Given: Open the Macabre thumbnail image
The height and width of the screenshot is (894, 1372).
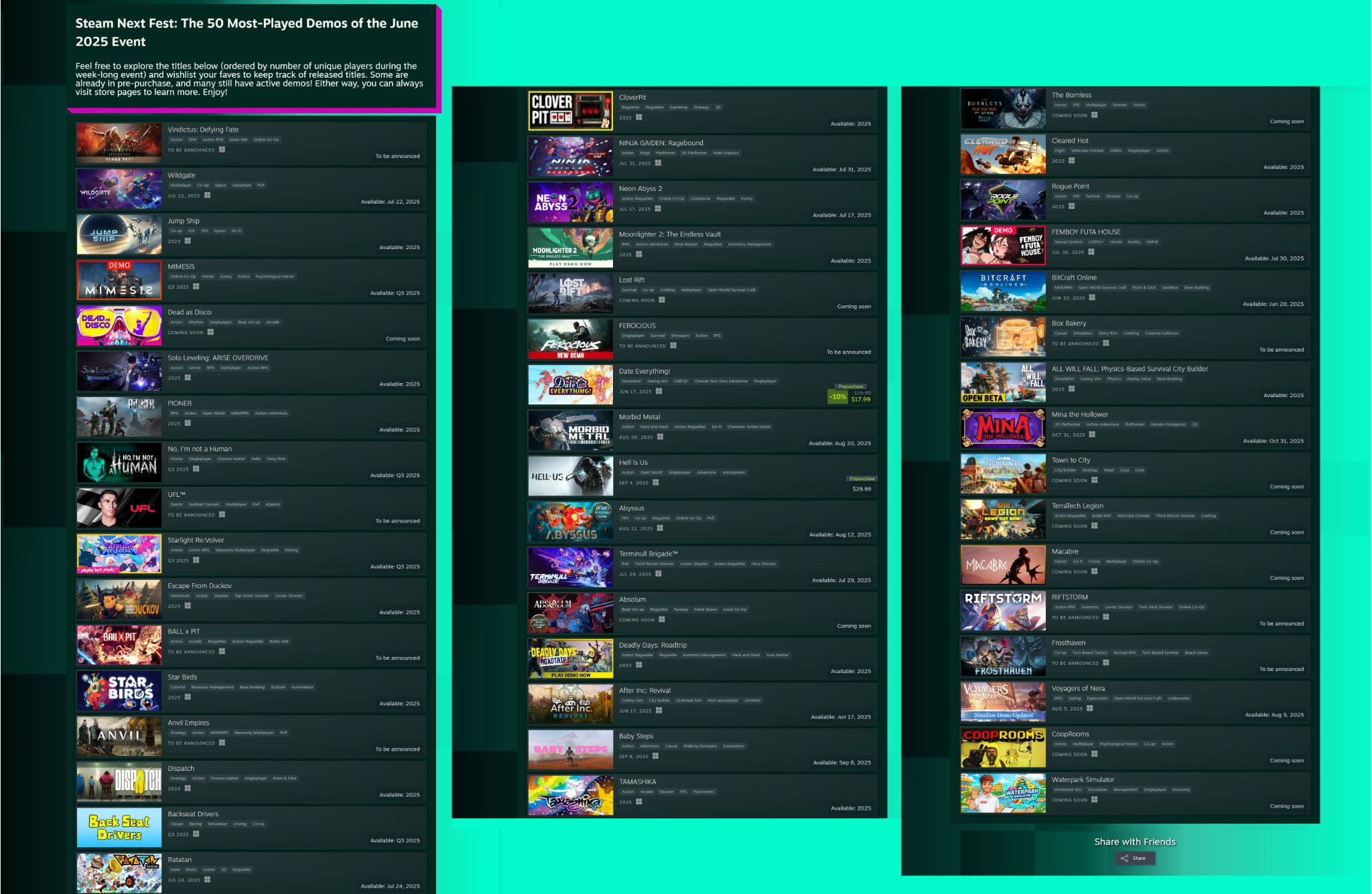Looking at the screenshot, I should tap(1003, 565).
